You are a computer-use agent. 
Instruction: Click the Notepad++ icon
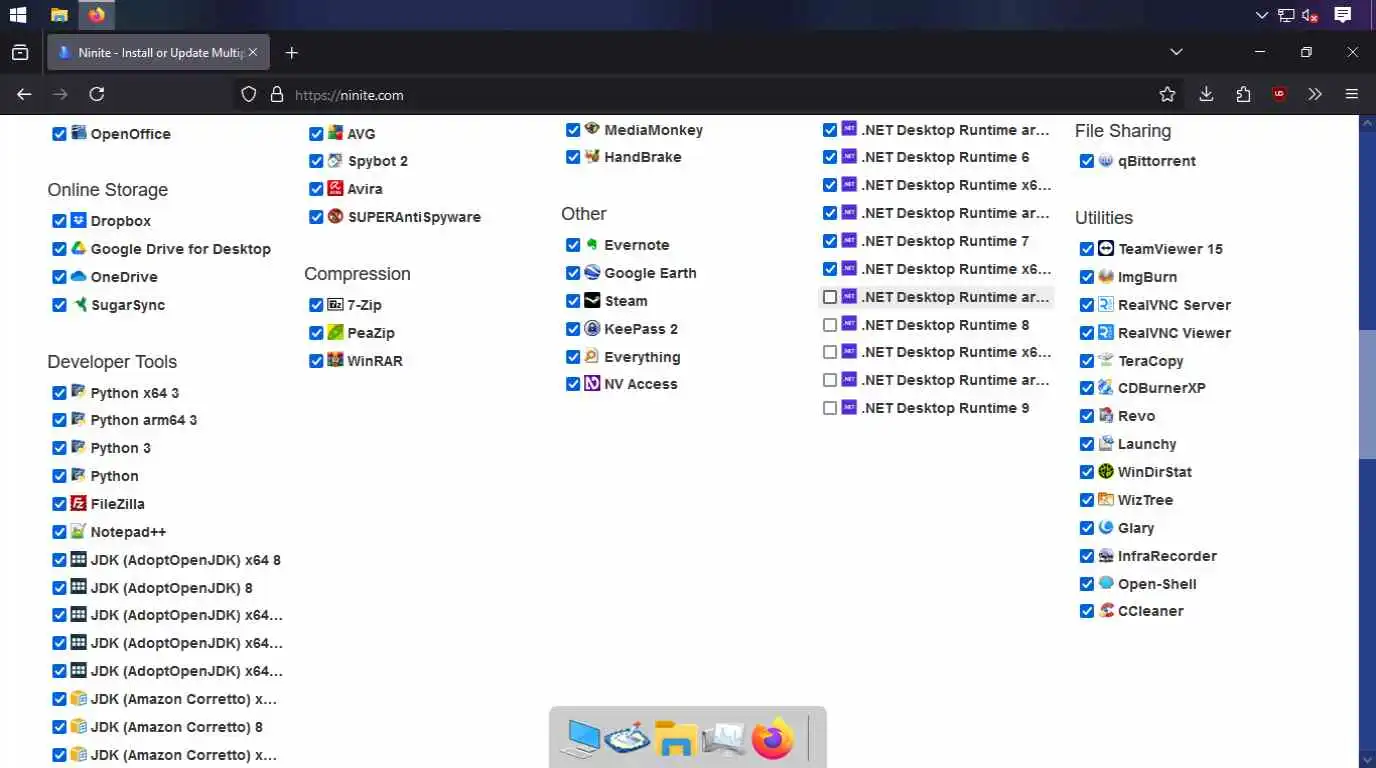pyautogui.click(x=78, y=531)
